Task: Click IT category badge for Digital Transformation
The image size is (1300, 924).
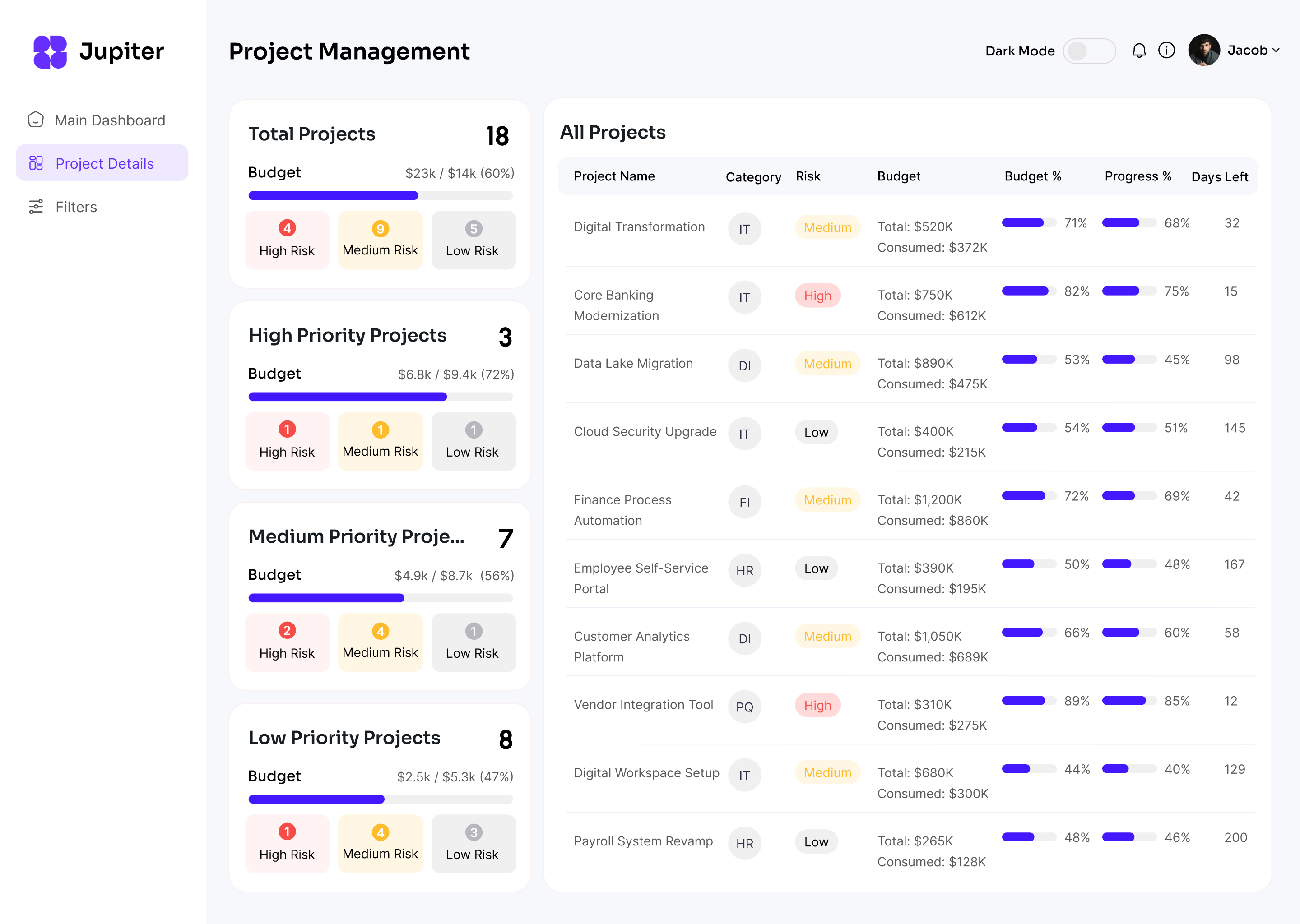Action: click(x=744, y=229)
